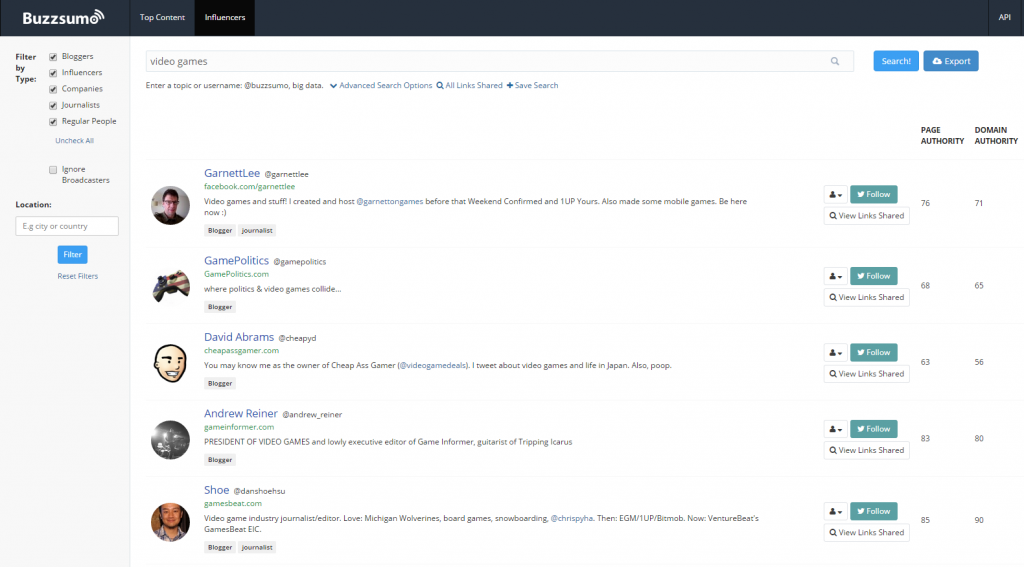Open @chrispyha mention link
This screenshot has width=1024, height=567.
tap(571, 518)
